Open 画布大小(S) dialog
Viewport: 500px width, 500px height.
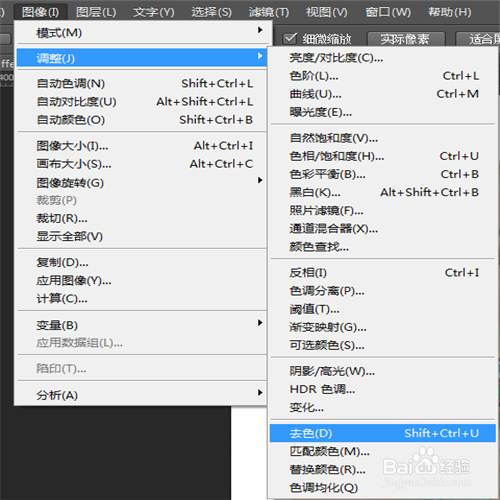pos(142,164)
